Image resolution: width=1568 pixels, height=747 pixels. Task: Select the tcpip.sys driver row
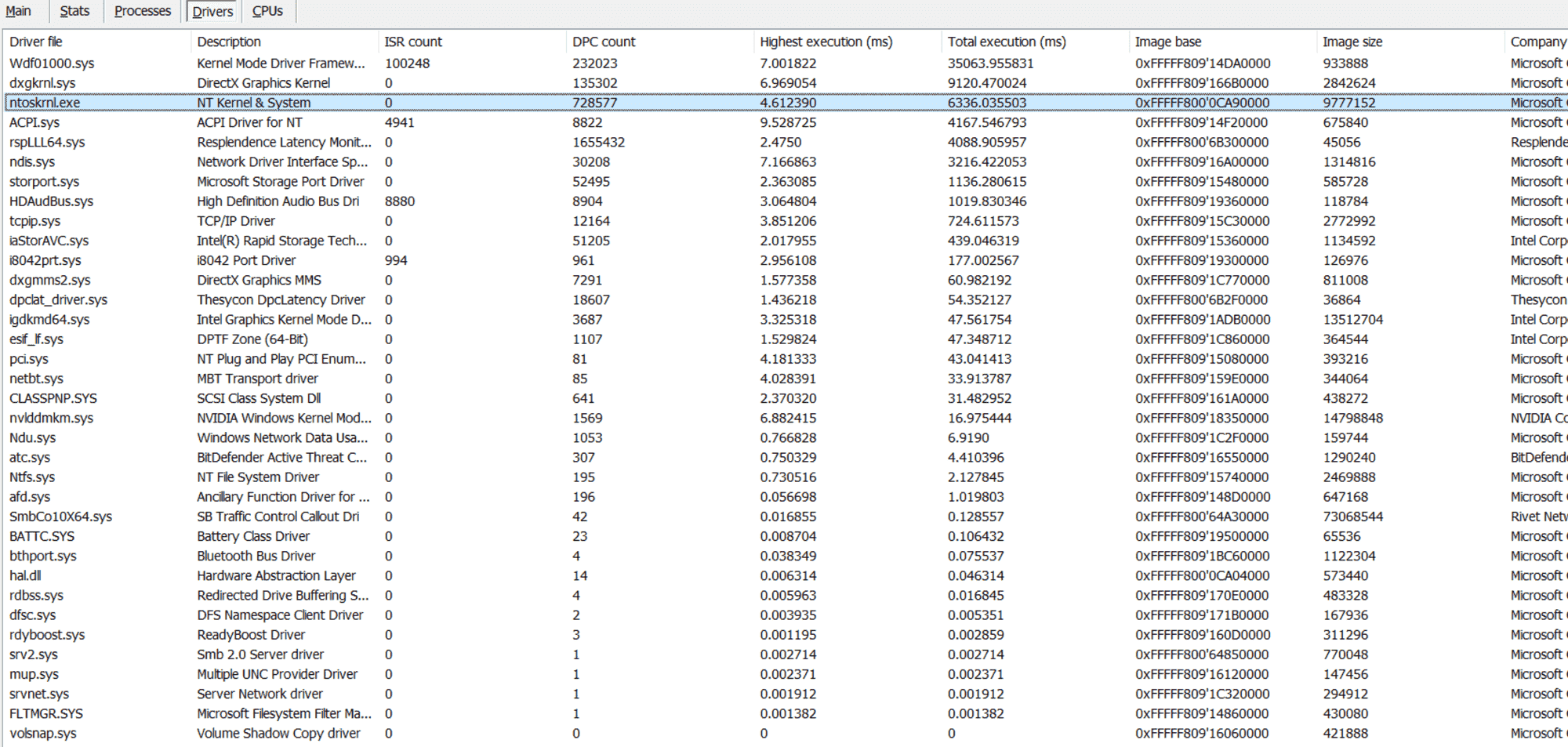pyautogui.click(x=786, y=221)
